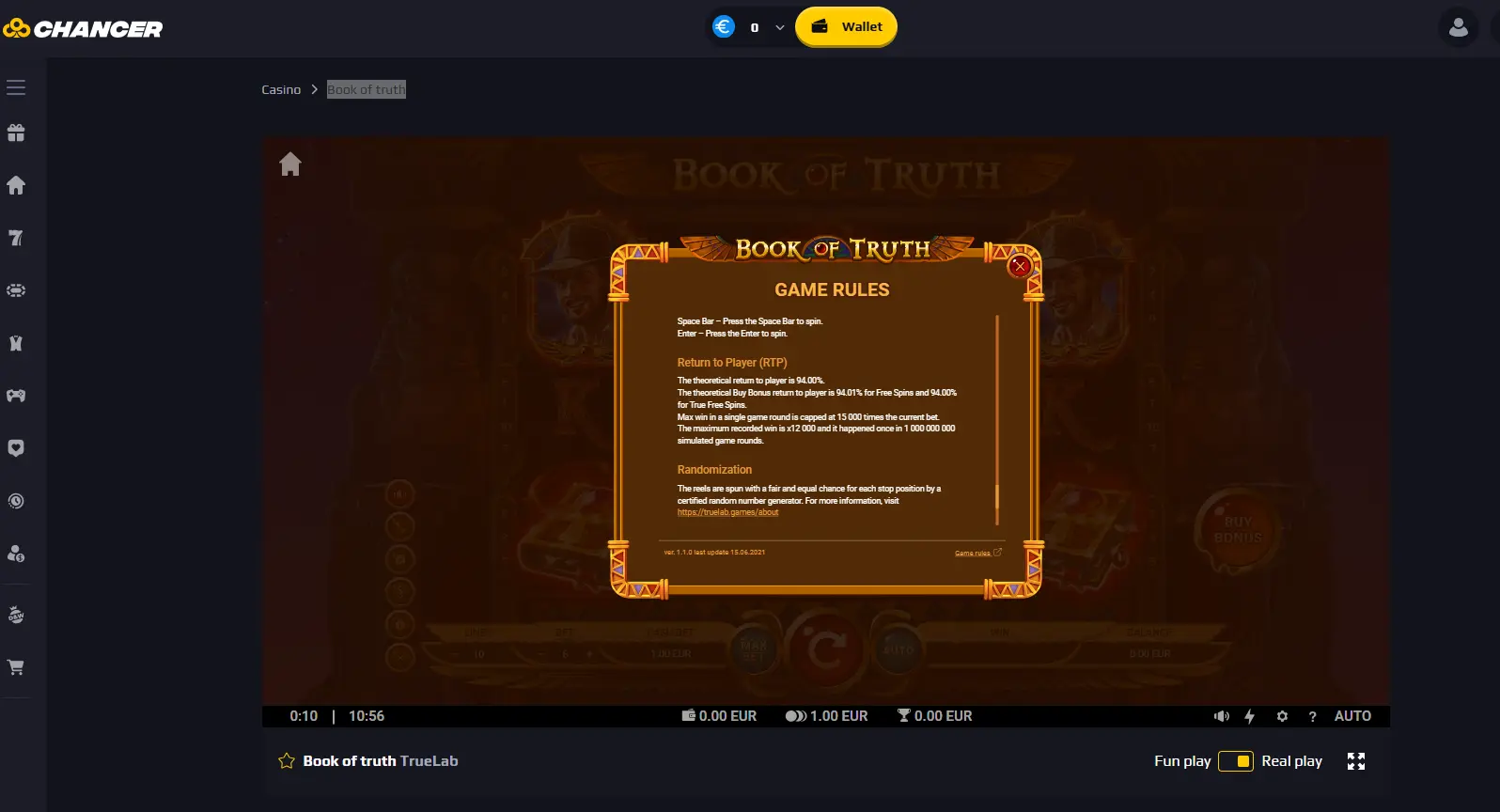This screenshot has height=812, width=1500.
Task: Open the Wallet button
Action: click(x=846, y=26)
